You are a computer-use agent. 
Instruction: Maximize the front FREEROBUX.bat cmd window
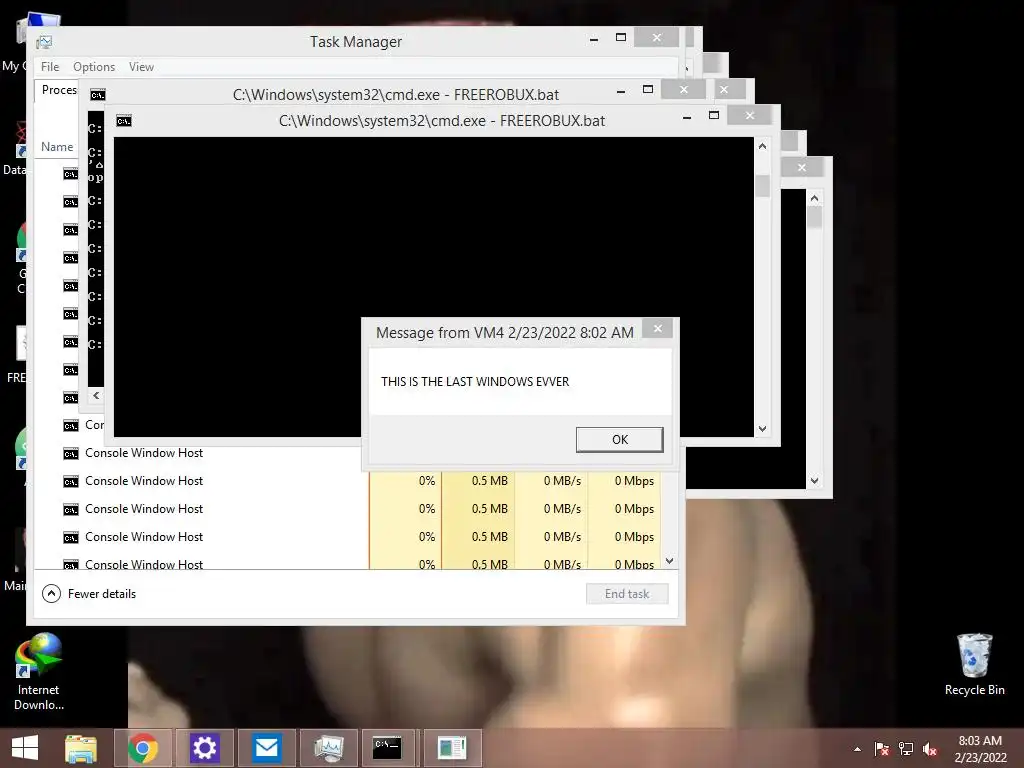click(714, 116)
